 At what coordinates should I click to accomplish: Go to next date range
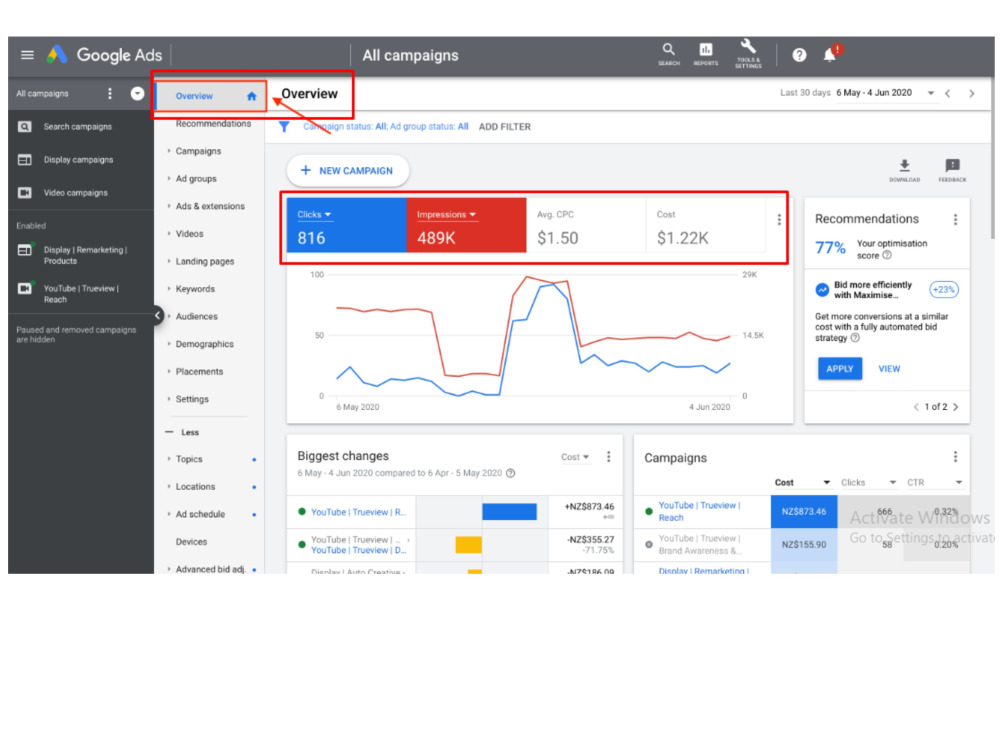click(971, 94)
